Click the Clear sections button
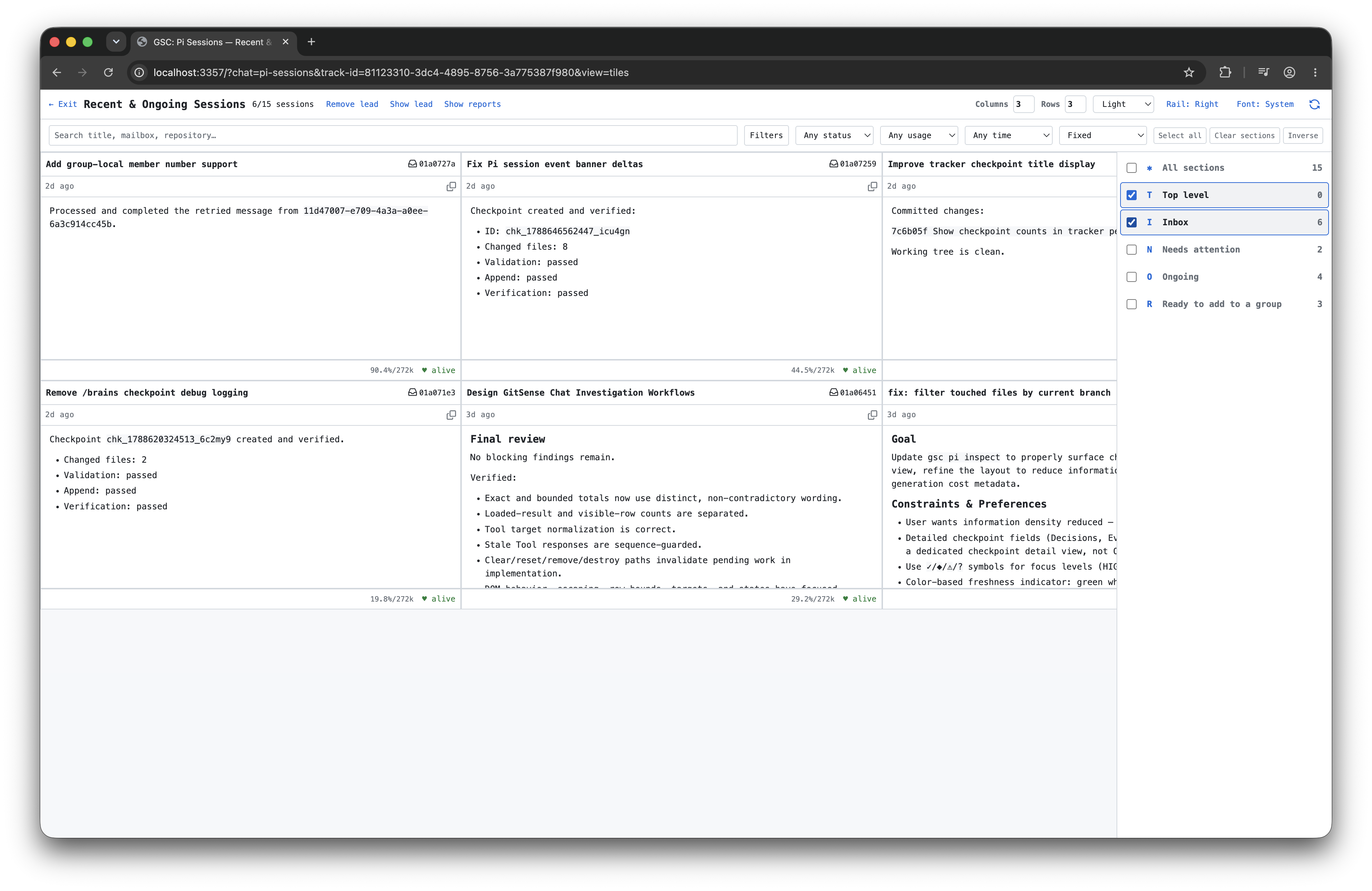This screenshot has height=891, width=1372. [x=1245, y=136]
